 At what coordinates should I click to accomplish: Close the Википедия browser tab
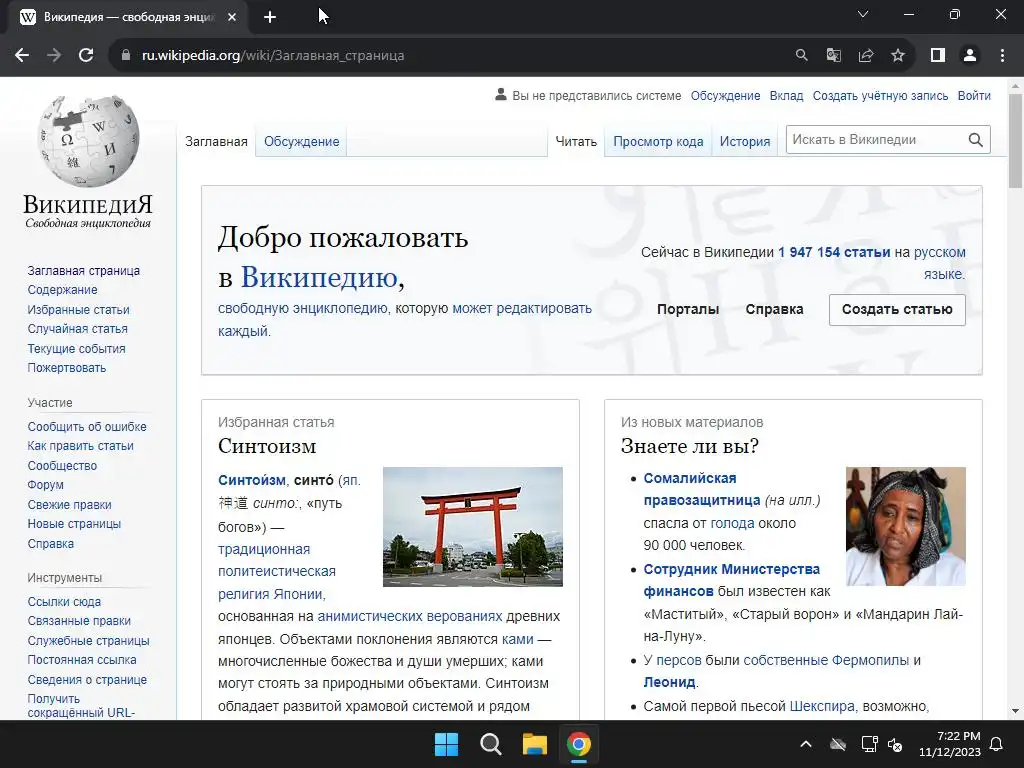(232, 17)
